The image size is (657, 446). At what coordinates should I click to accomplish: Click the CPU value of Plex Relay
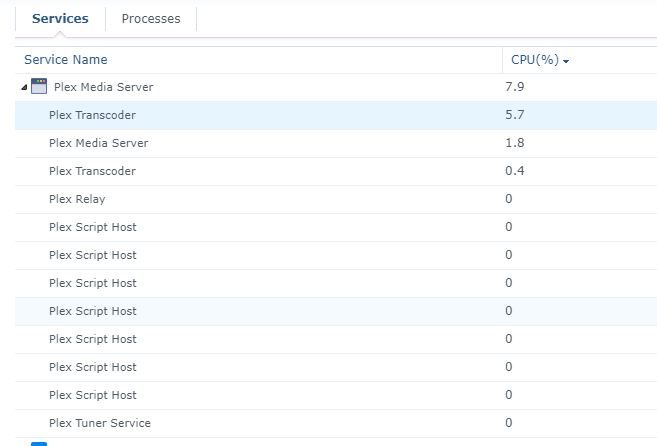509,199
